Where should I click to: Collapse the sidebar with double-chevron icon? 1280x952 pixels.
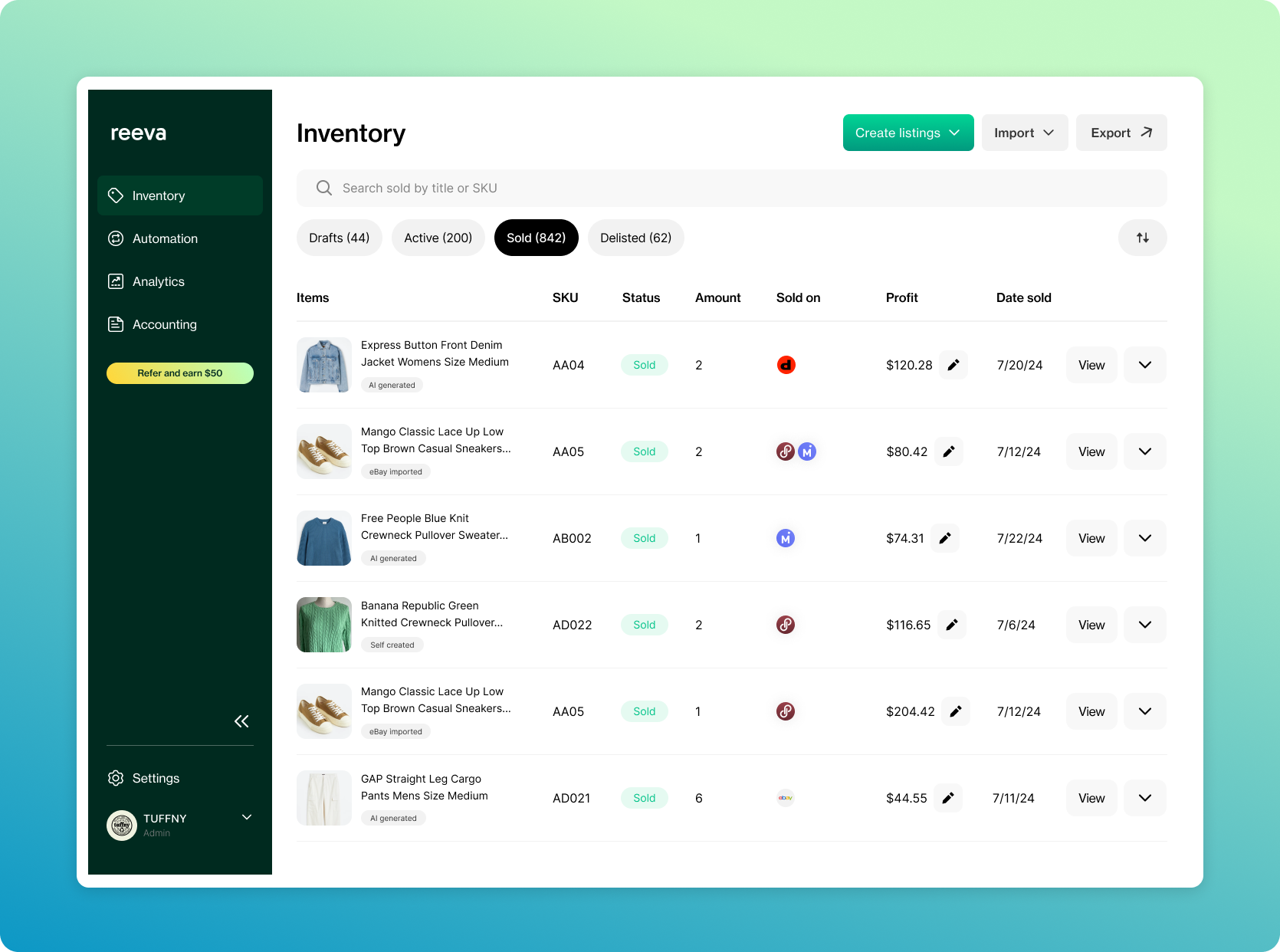241,721
